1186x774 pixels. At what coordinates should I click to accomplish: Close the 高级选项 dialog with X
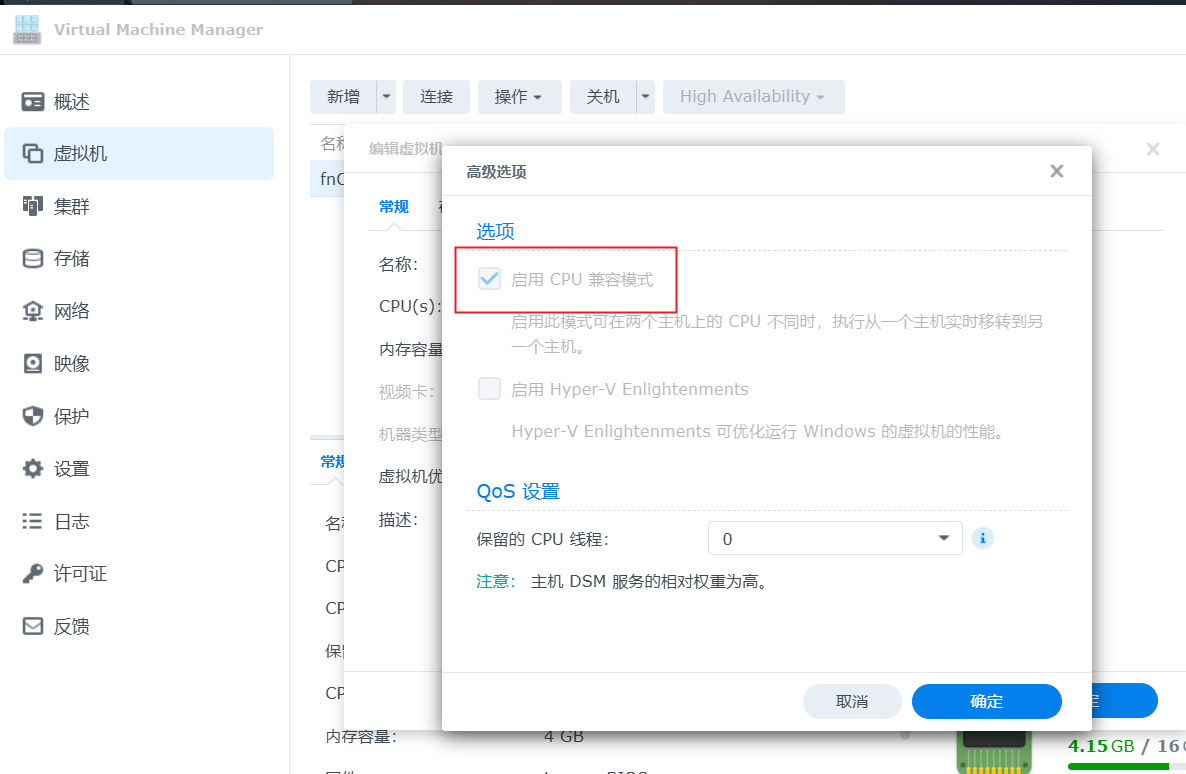coord(1057,171)
